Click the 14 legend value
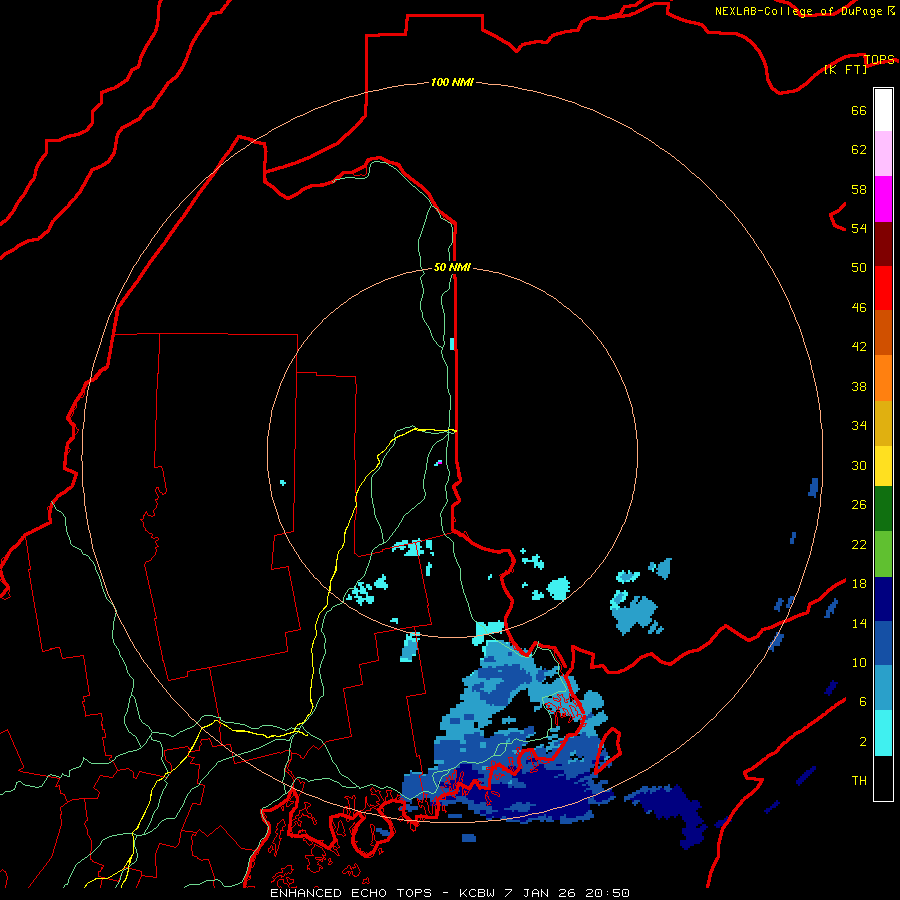This screenshot has width=900, height=900. [x=859, y=623]
